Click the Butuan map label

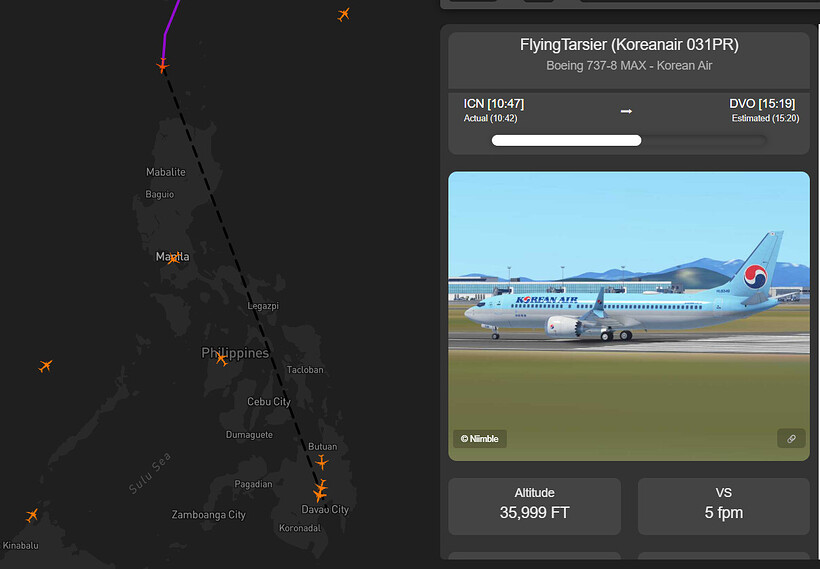(x=323, y=446)
